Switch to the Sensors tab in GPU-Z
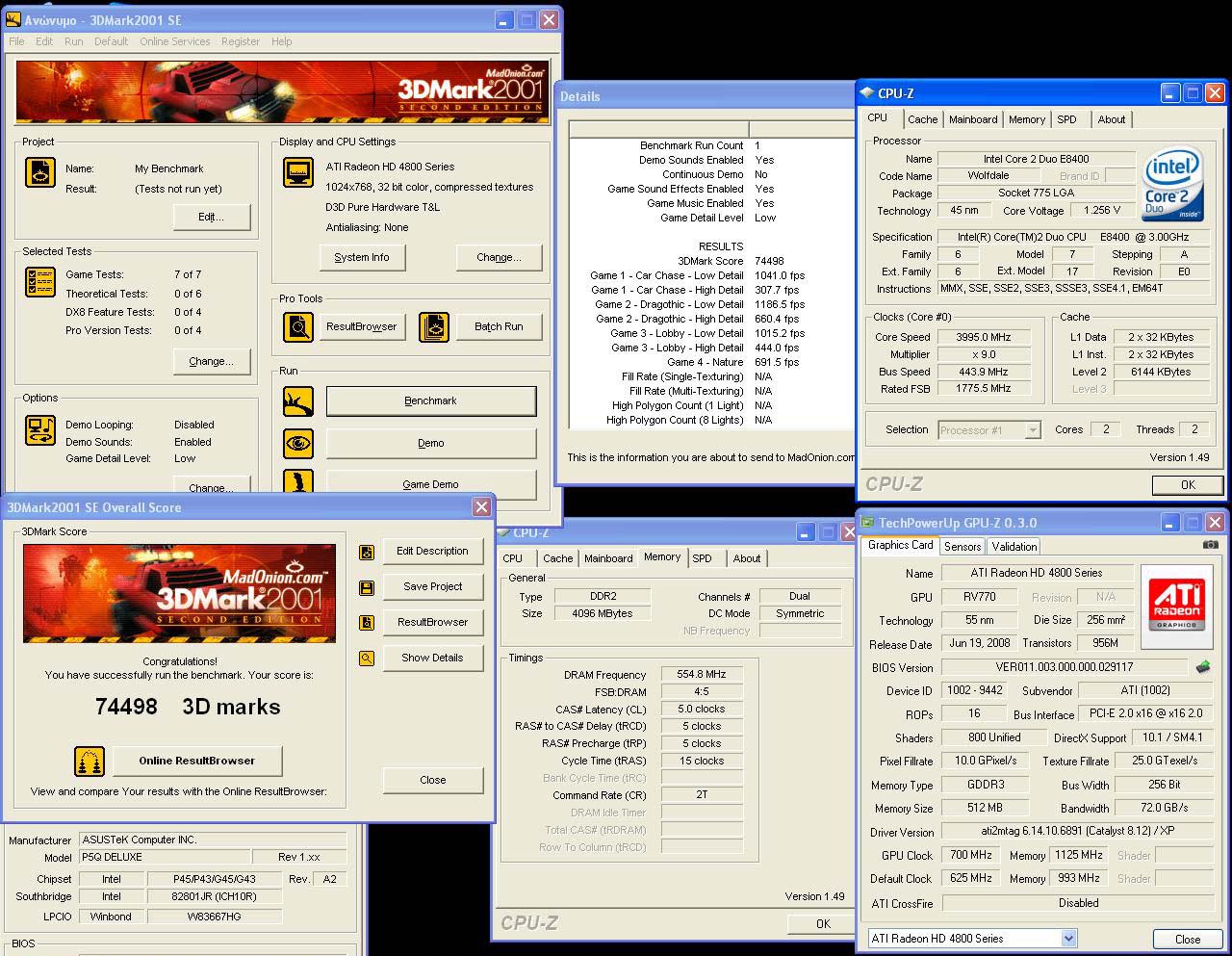The image size is (1232, 956). 962,546
